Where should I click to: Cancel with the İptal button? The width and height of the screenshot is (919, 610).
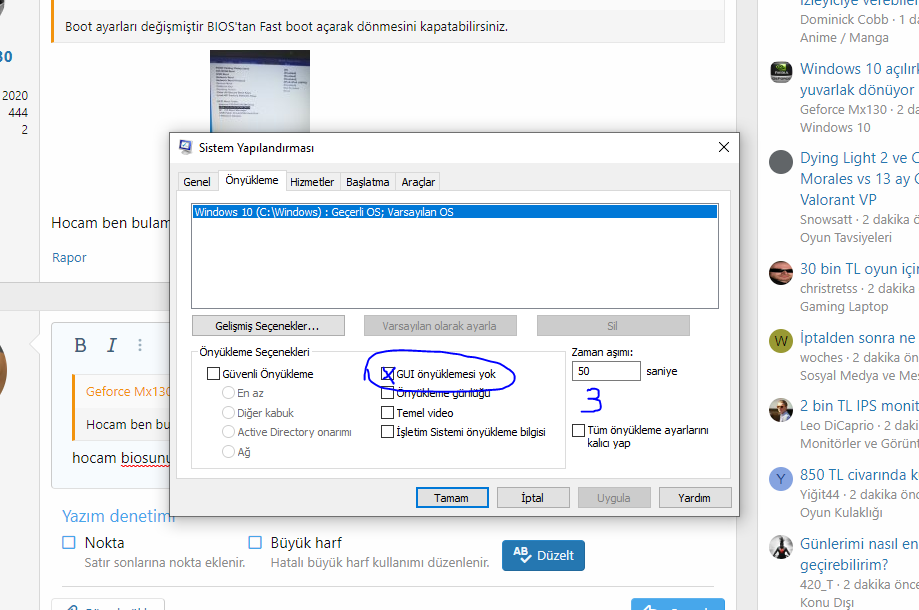pyautogui.click(x=533, y=498)
